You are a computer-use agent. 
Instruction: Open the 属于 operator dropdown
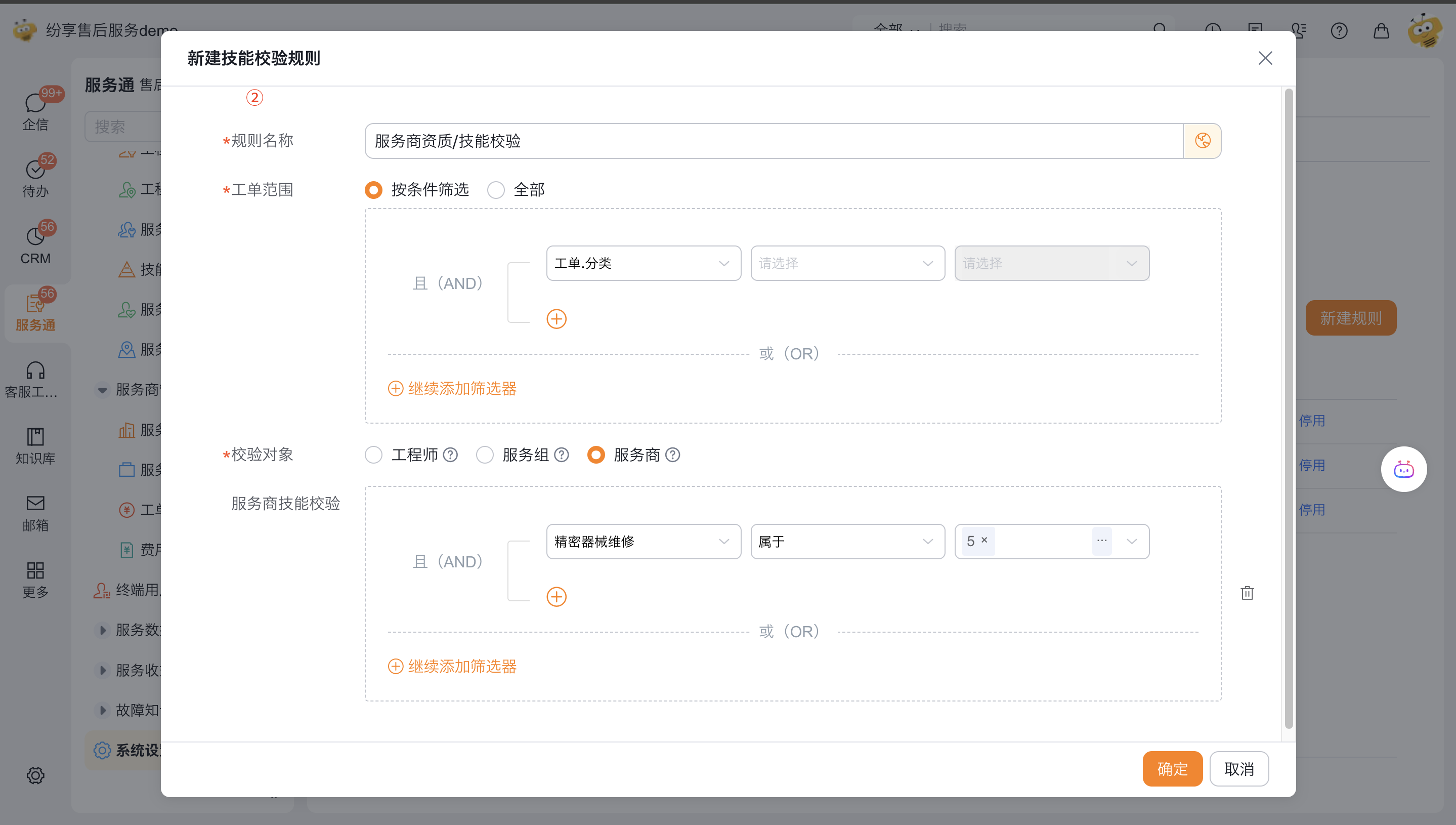pos(847,541)
